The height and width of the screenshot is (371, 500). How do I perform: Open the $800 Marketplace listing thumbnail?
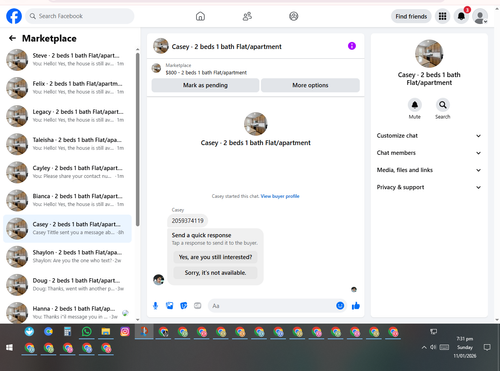[156, 68]
